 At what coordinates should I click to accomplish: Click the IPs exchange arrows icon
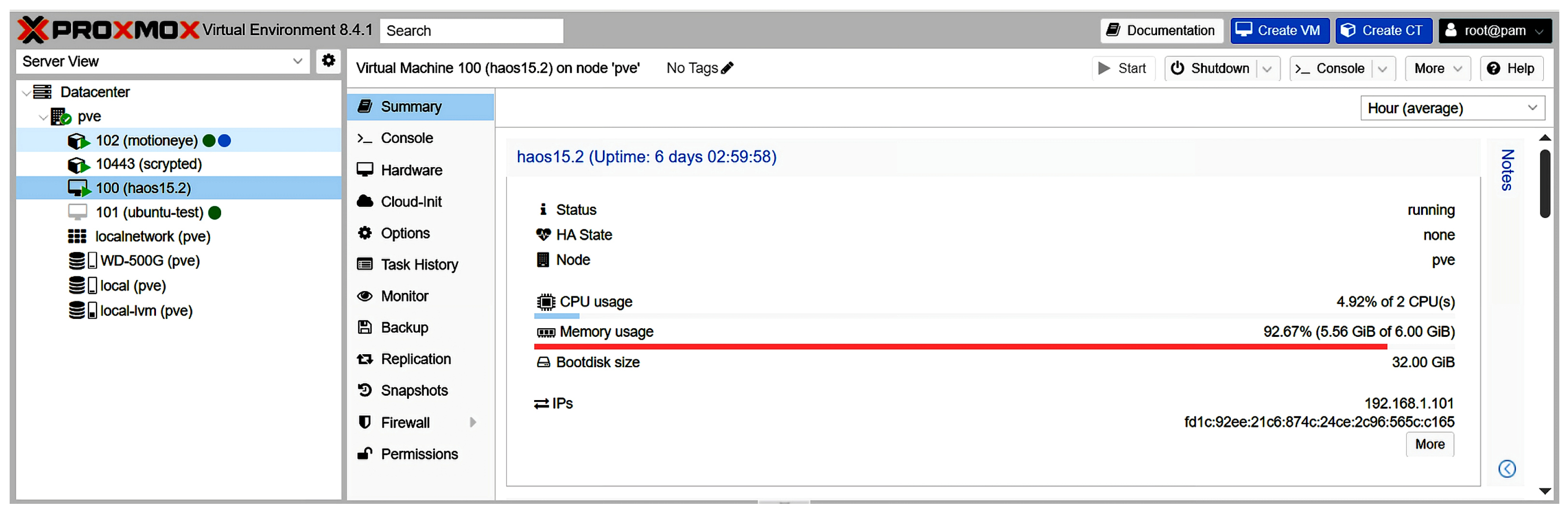pyautogui.click(x=541, y=403)
